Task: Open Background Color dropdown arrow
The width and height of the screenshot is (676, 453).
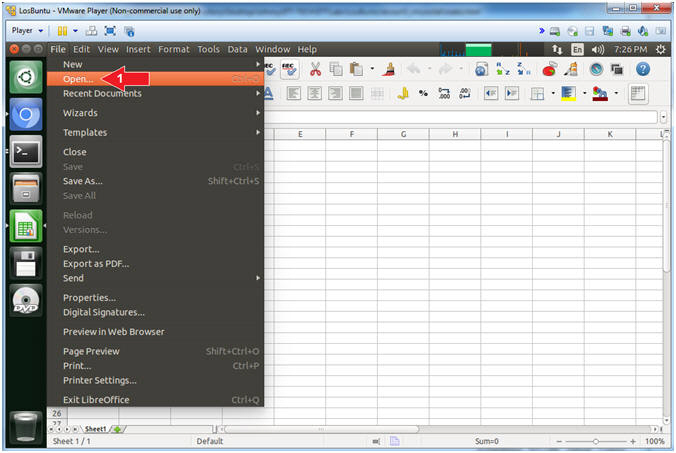Action: pyautogui.click(x=585, y=93)
